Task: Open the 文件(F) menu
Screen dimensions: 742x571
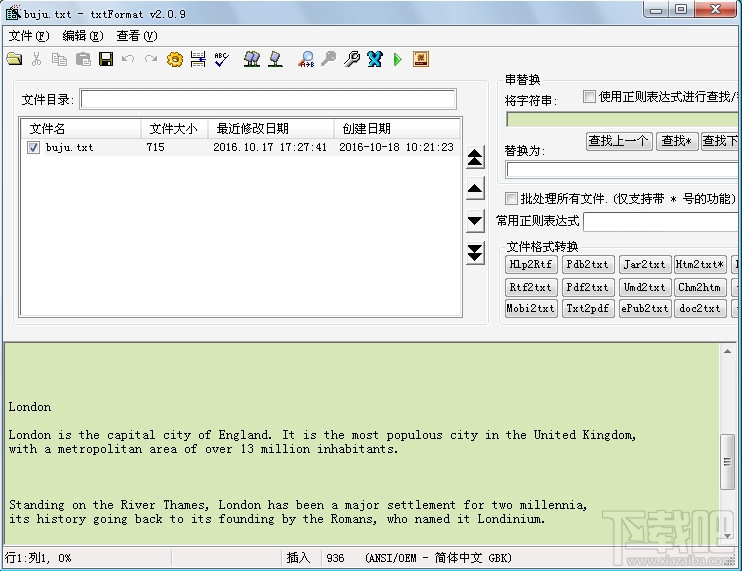Action: point(29,36)
